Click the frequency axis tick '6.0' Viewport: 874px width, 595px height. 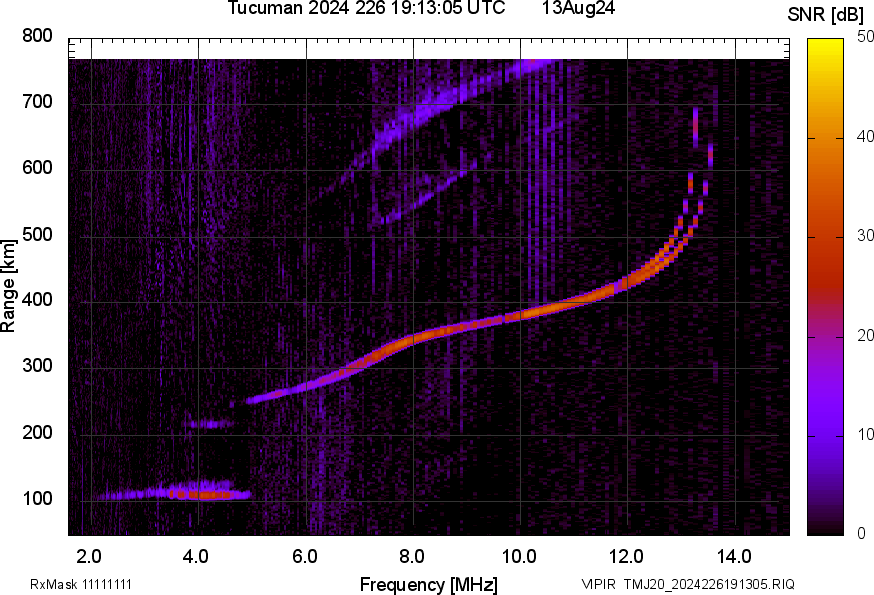(304, 556)
